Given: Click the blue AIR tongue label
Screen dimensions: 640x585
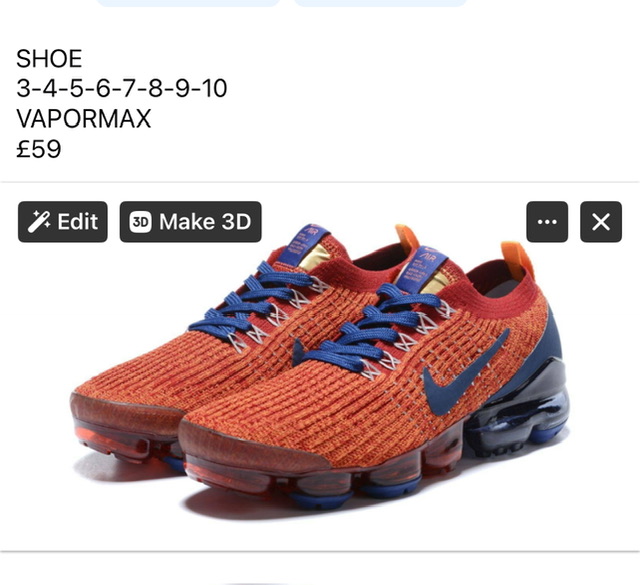Looking at the screenshot, I should (422, 267).
